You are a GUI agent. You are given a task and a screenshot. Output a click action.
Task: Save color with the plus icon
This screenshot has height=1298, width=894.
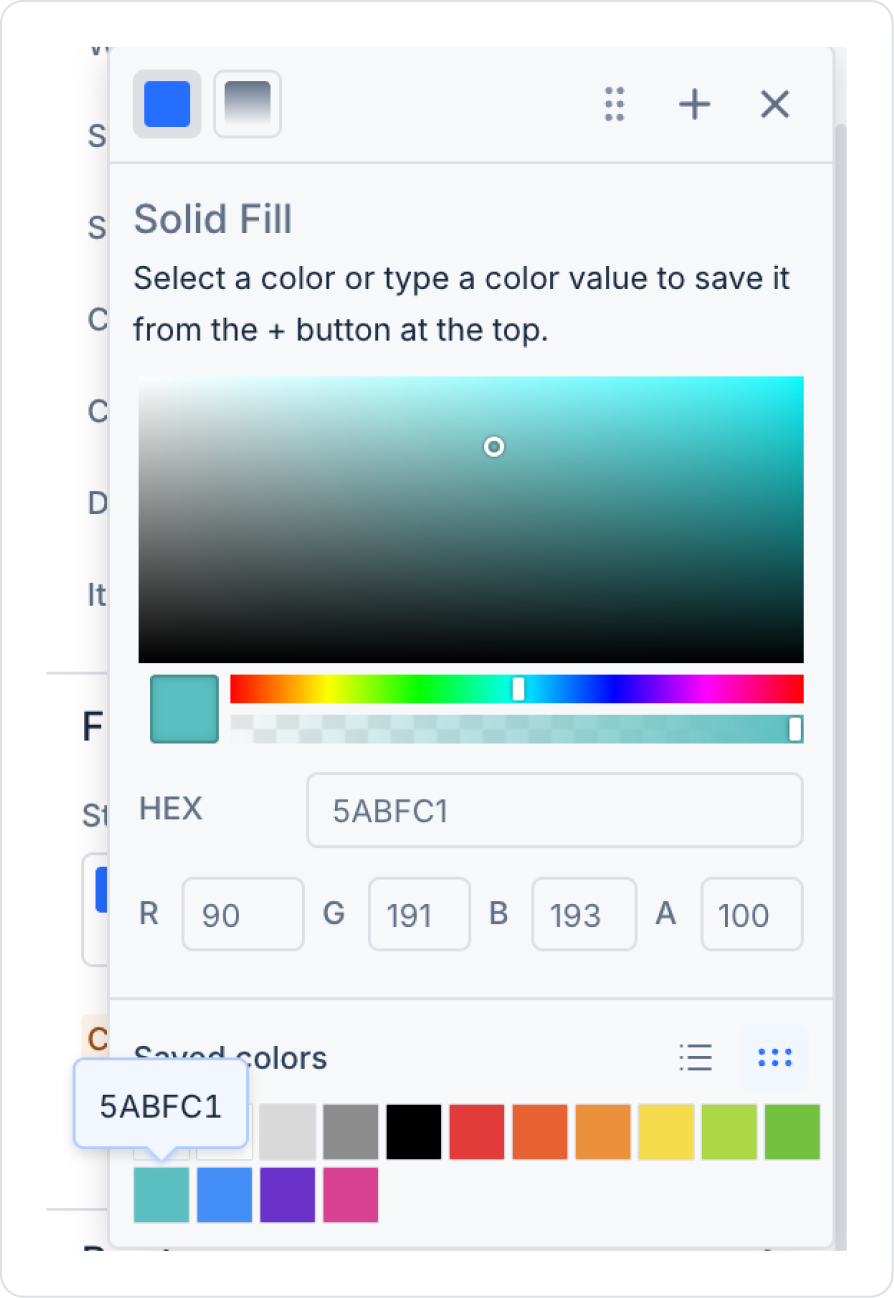point(695,104)
